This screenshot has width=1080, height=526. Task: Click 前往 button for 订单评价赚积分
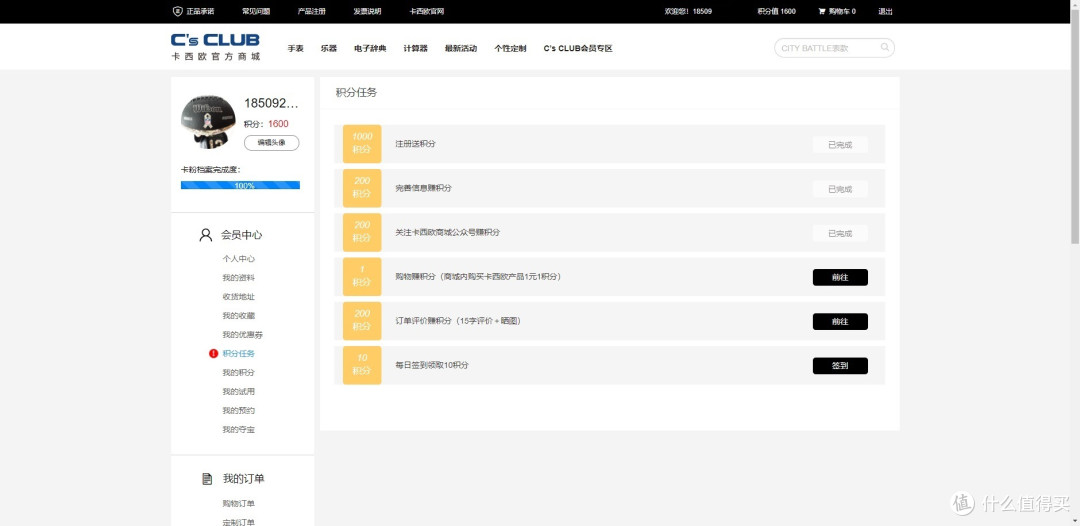tap(840, 322)
